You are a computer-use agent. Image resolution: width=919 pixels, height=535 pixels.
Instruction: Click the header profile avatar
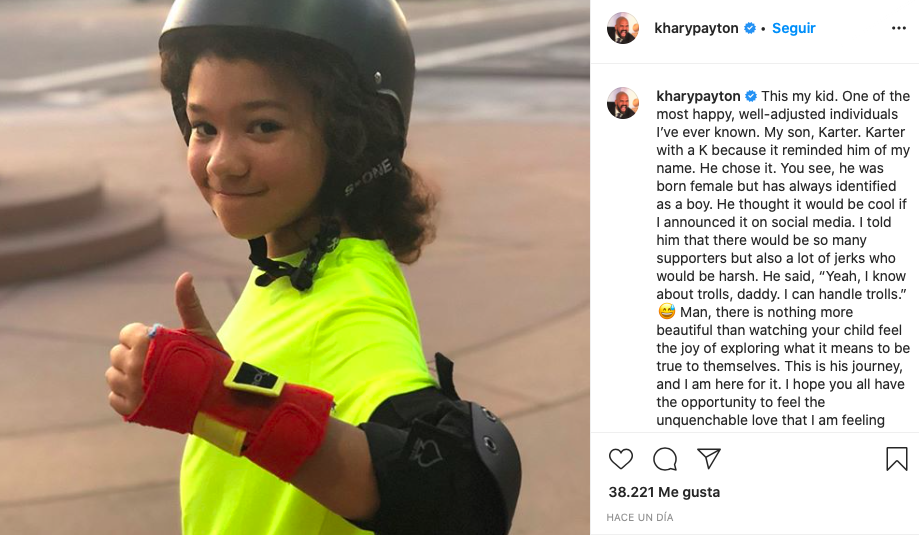click(x=622, y=28)
